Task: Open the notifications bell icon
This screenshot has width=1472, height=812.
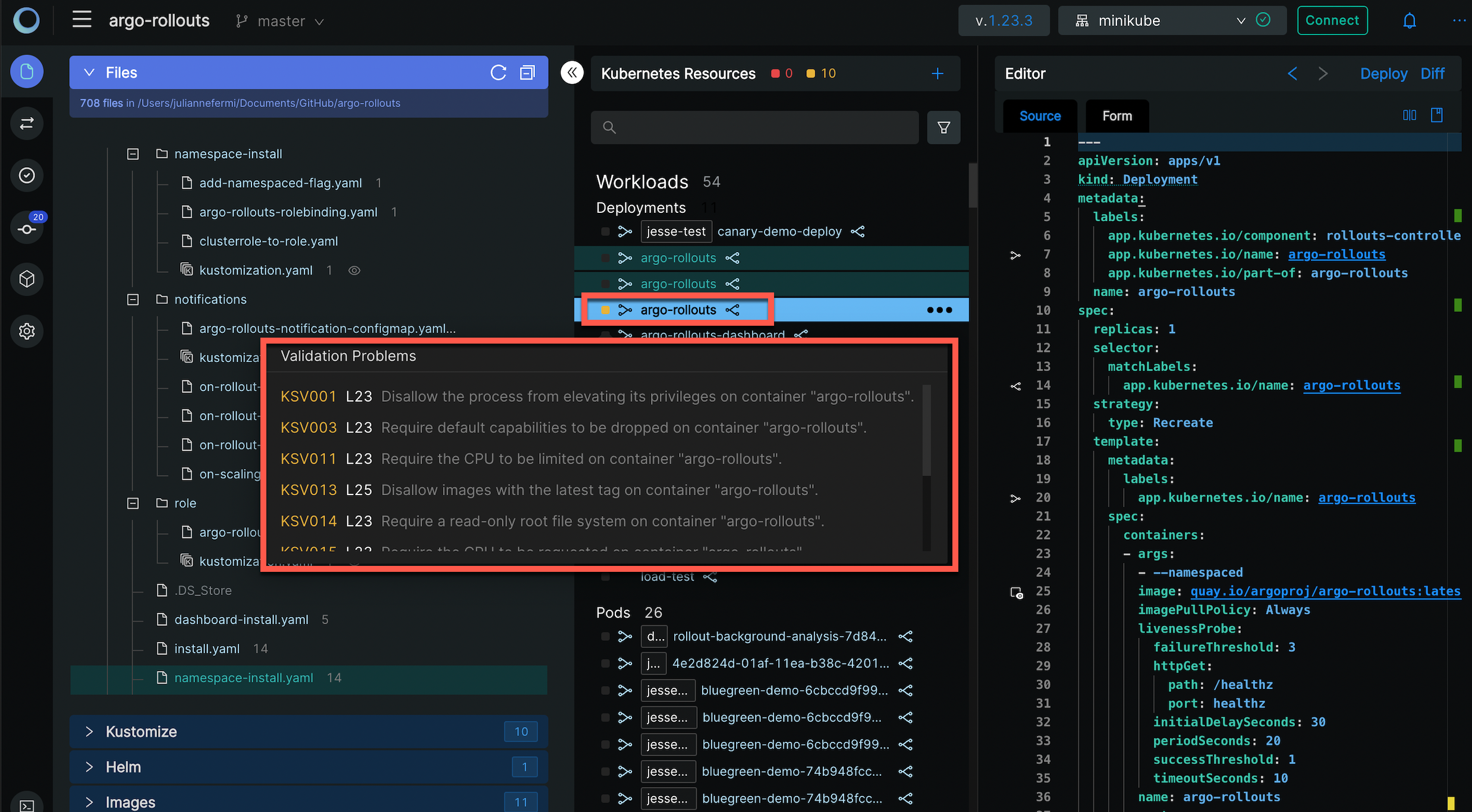Action: click(x=1410, y=21)
